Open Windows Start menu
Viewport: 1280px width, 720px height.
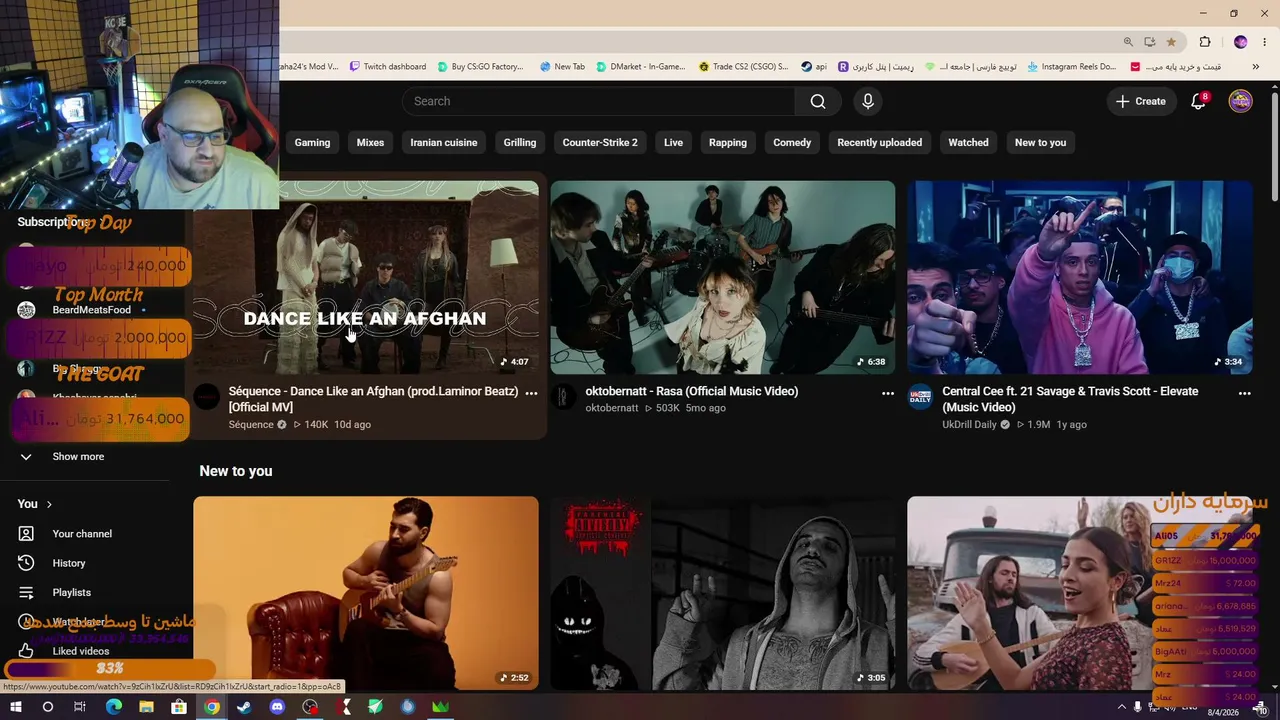pyautogui.click(x=16, y=707)
